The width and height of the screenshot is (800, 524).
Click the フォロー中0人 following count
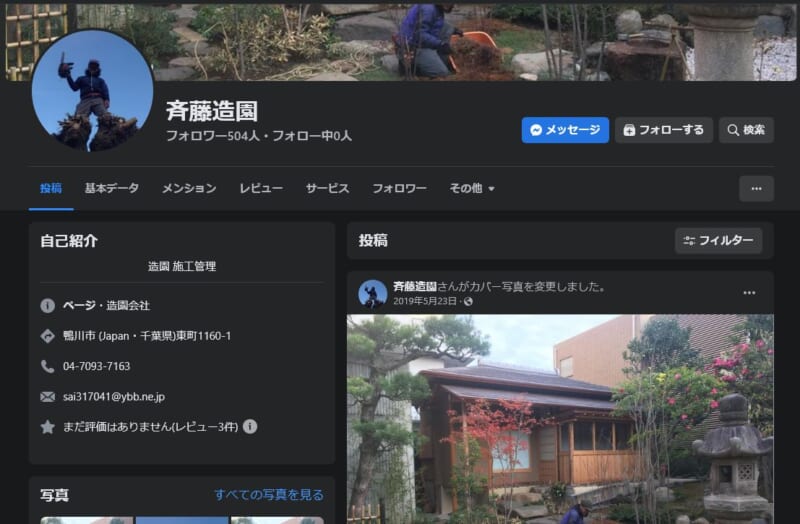point(312,136)
